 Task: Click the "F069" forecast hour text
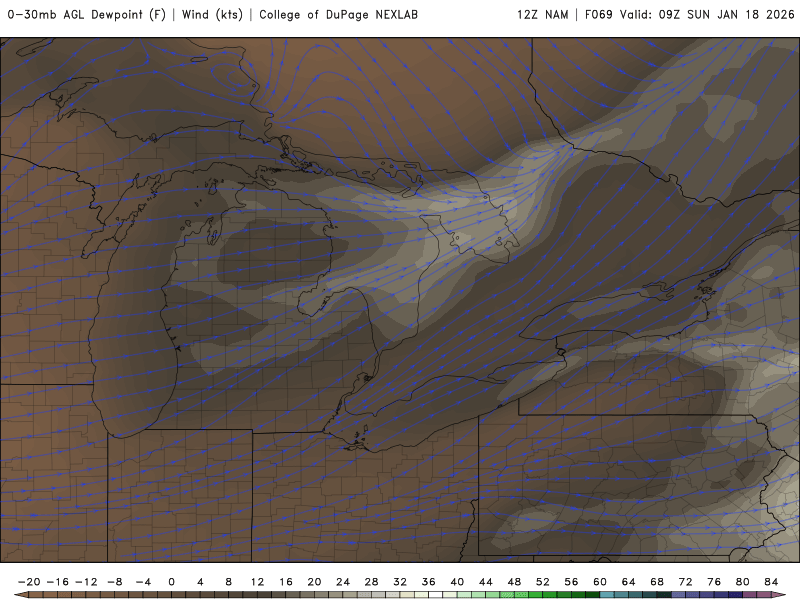click(598, 15)
